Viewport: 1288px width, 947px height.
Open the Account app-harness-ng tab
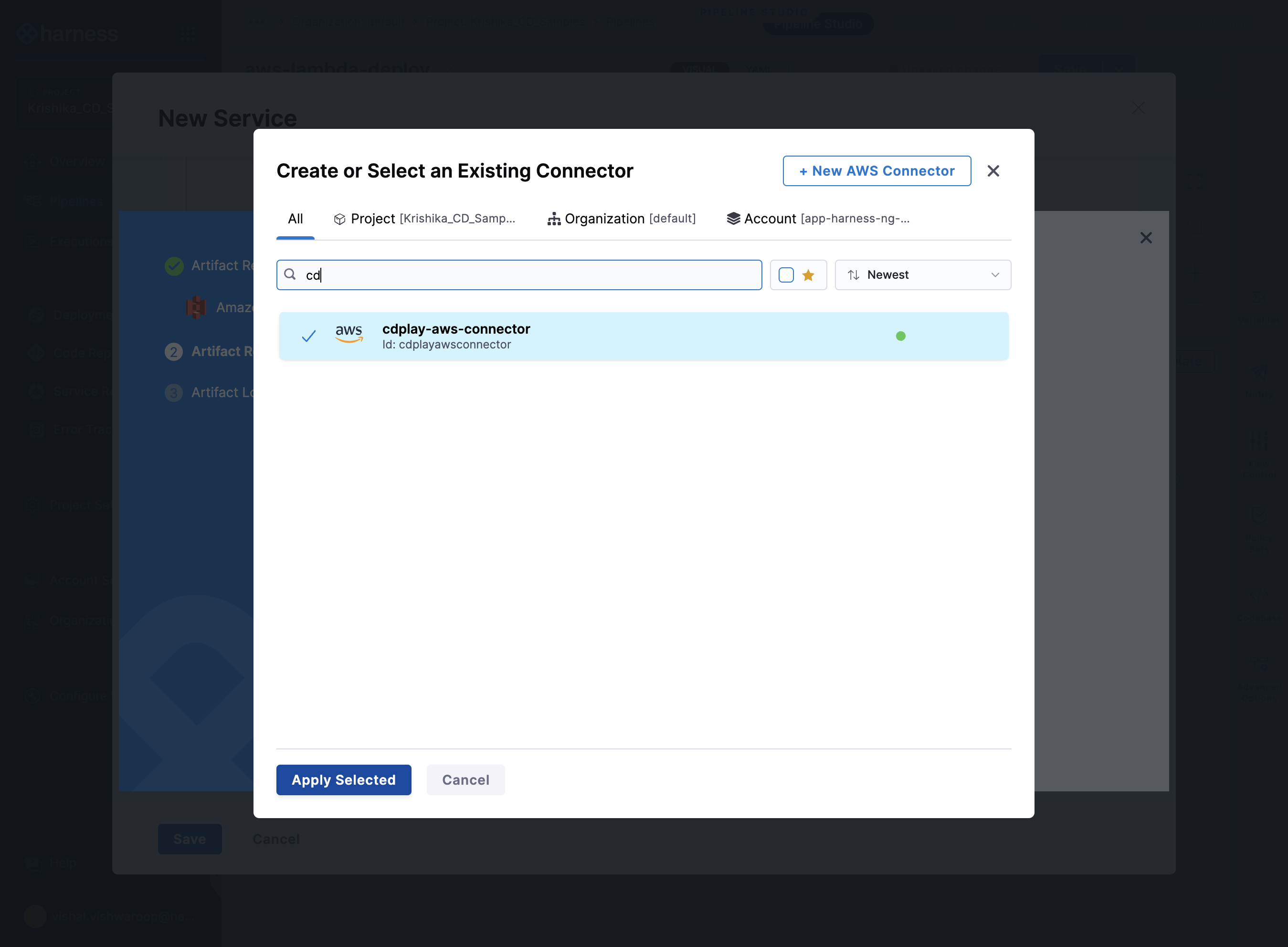tap(818, 219)
